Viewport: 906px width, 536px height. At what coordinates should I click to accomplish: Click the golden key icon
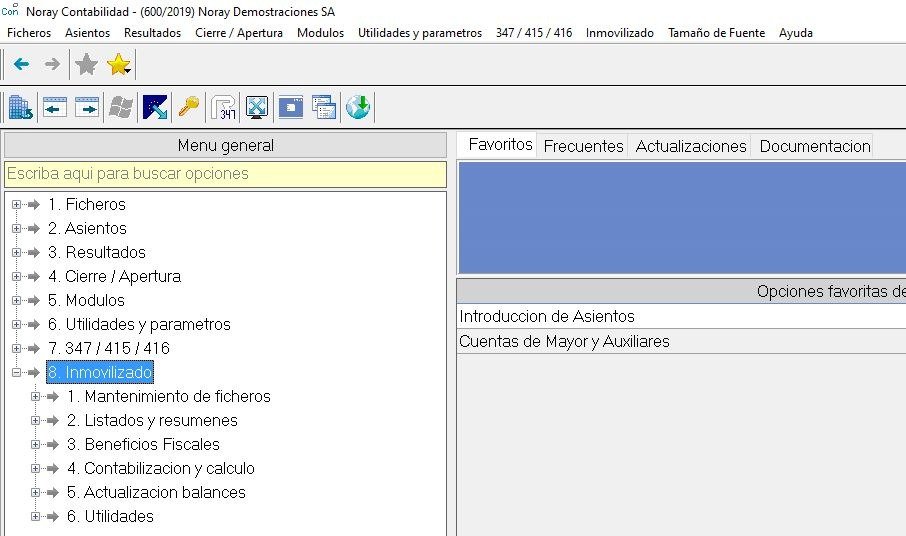(x=188, y=107)
